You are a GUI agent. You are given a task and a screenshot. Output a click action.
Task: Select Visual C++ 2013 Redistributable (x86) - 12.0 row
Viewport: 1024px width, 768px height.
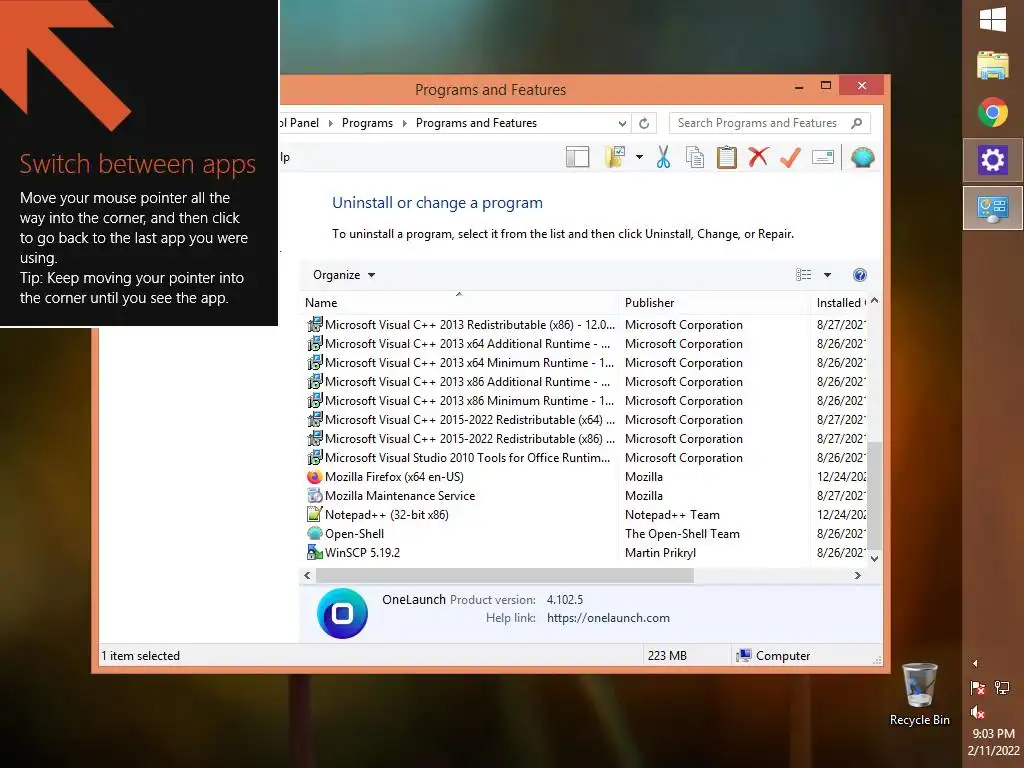click(x=584, y=325)
